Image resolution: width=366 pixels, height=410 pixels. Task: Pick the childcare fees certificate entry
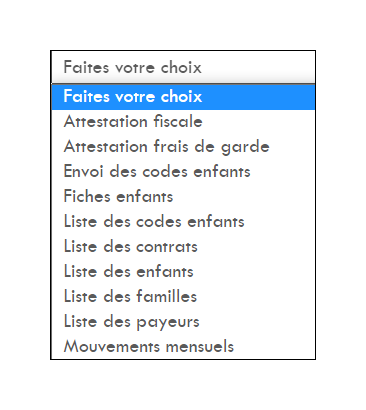183,147
